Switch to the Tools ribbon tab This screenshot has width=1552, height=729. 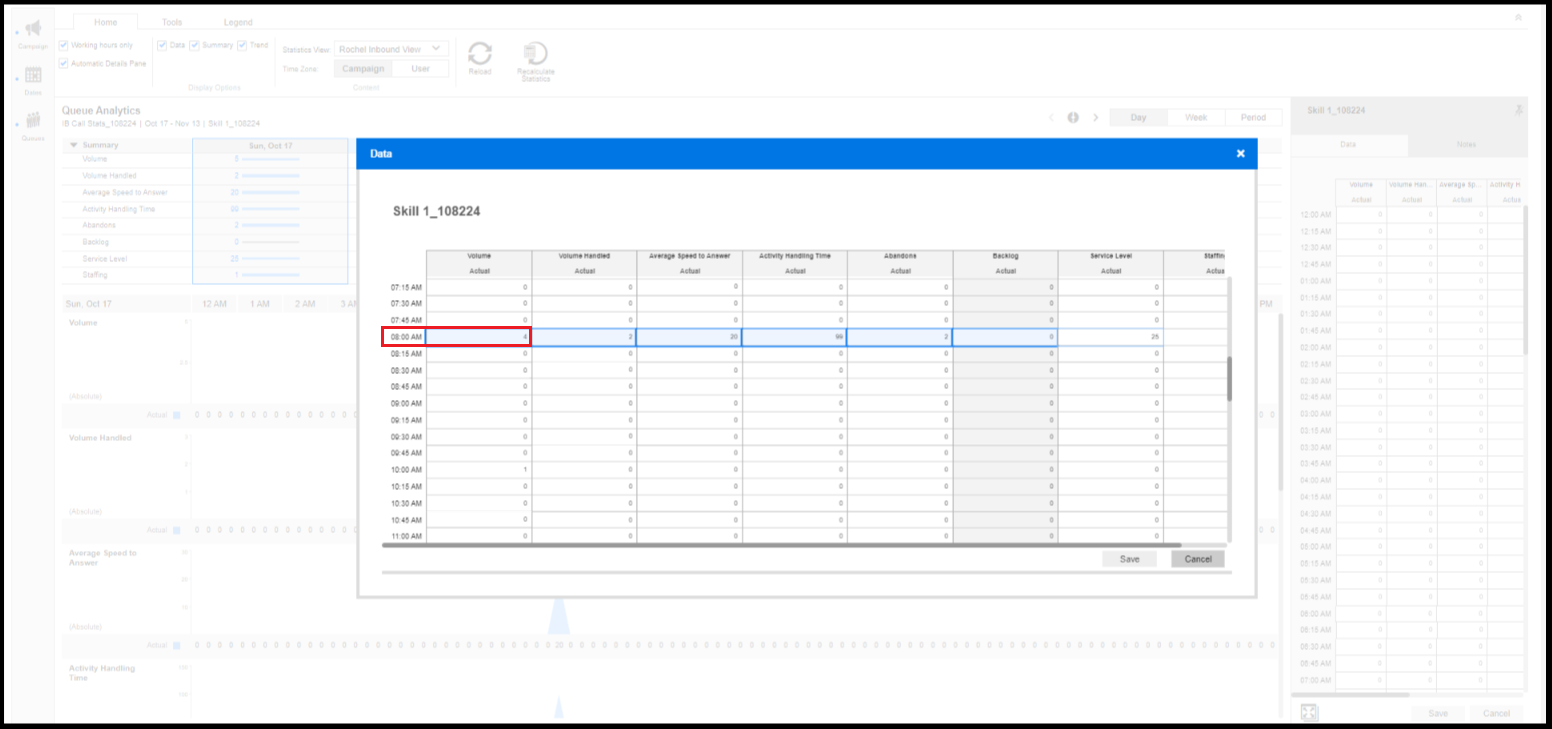(x=172, y=22)
